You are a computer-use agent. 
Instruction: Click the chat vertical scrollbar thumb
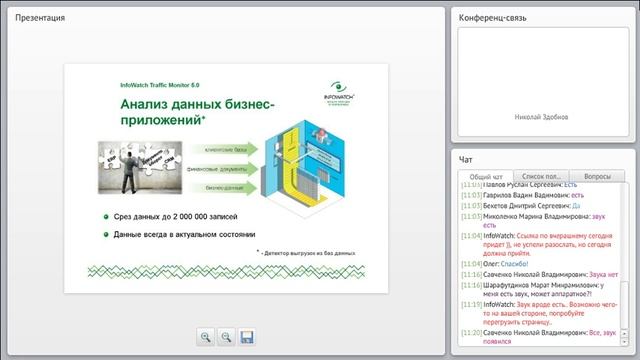pyautogui.click(x=624, y=305)
